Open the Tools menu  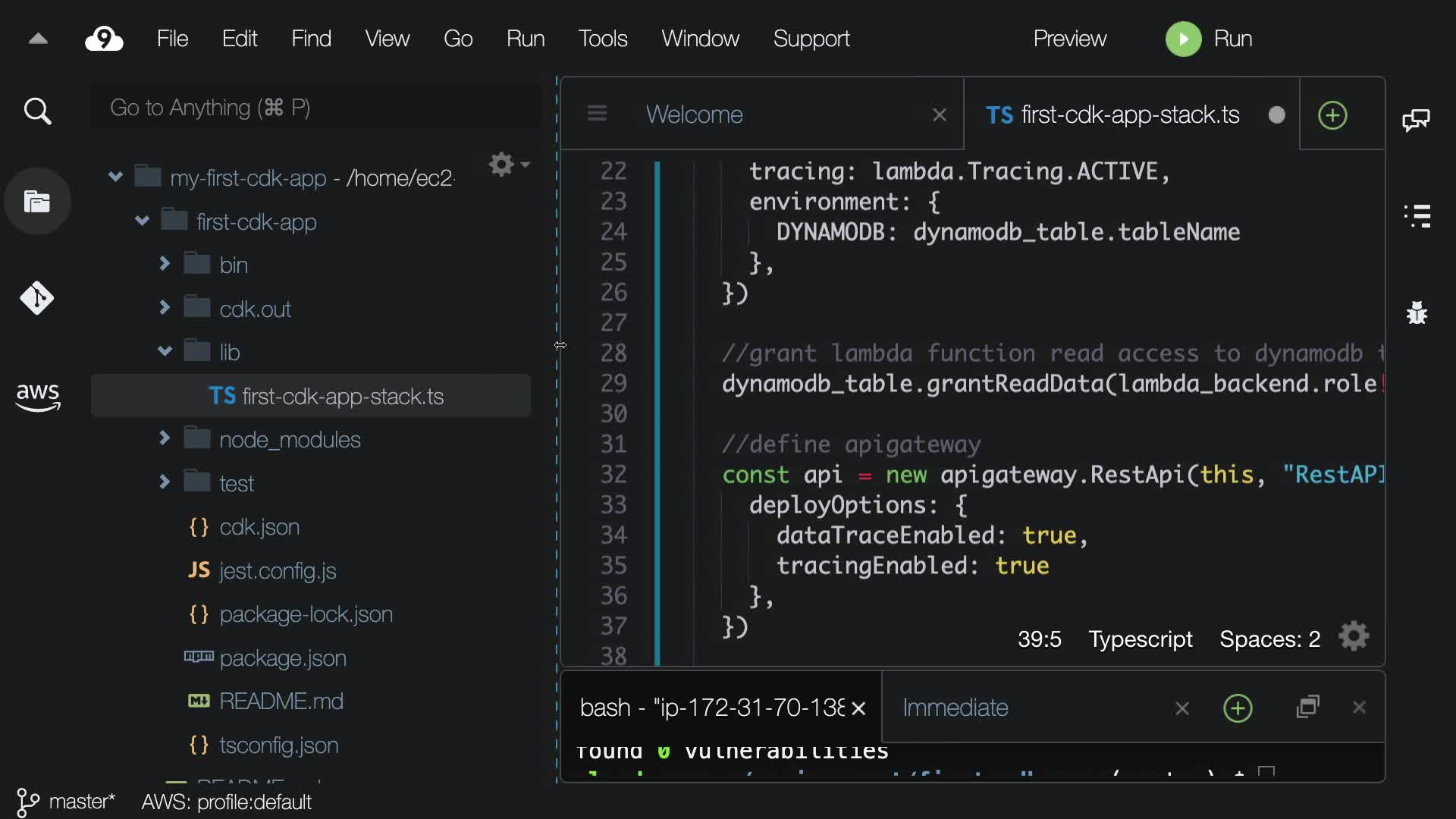(602, 39)
